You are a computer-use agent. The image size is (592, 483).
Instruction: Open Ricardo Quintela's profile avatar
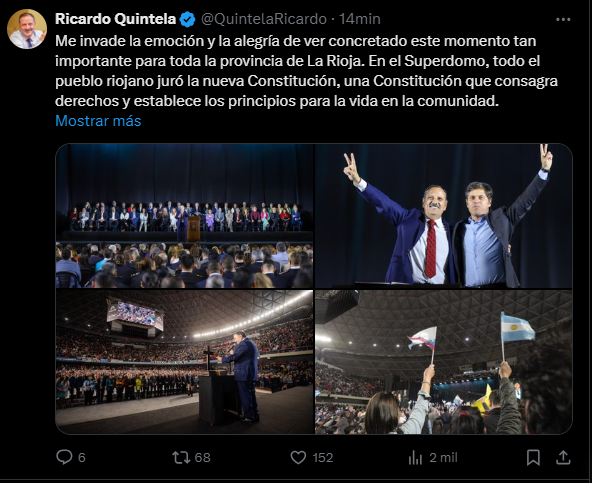27,29
